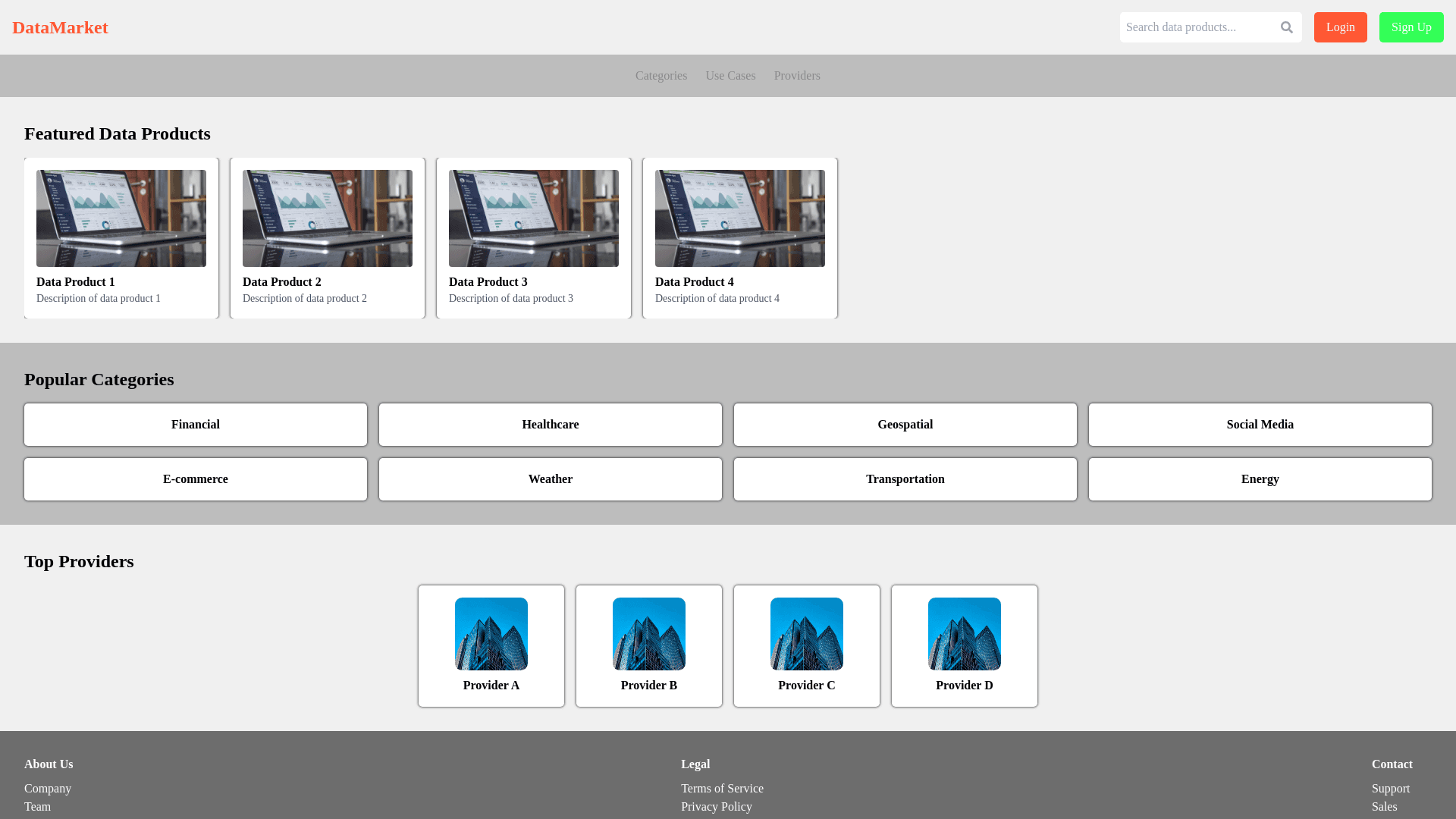Select Data Product 3 laptop image

click(x=534, y=218)
